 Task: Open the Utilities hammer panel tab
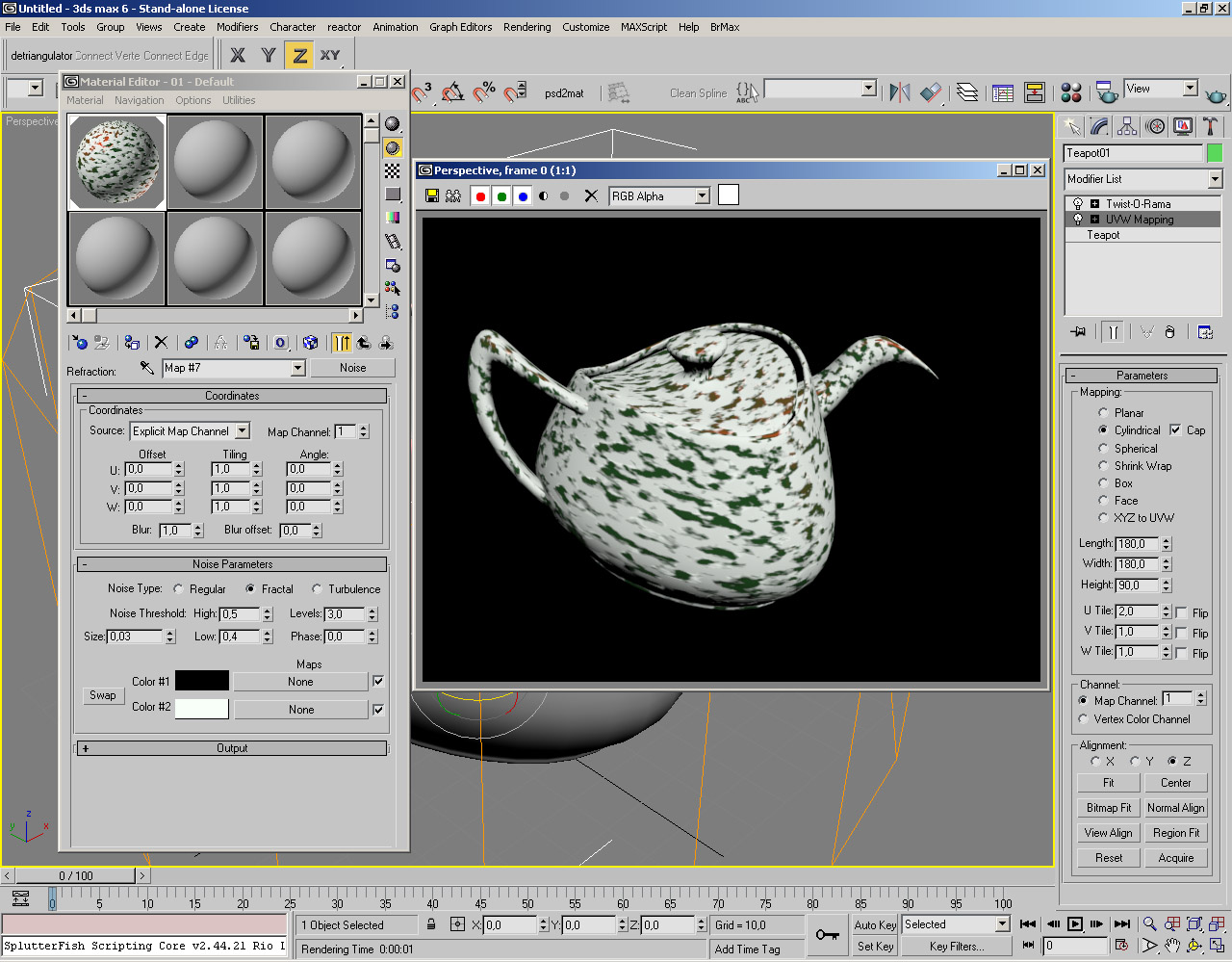(x=1210, y=126)
